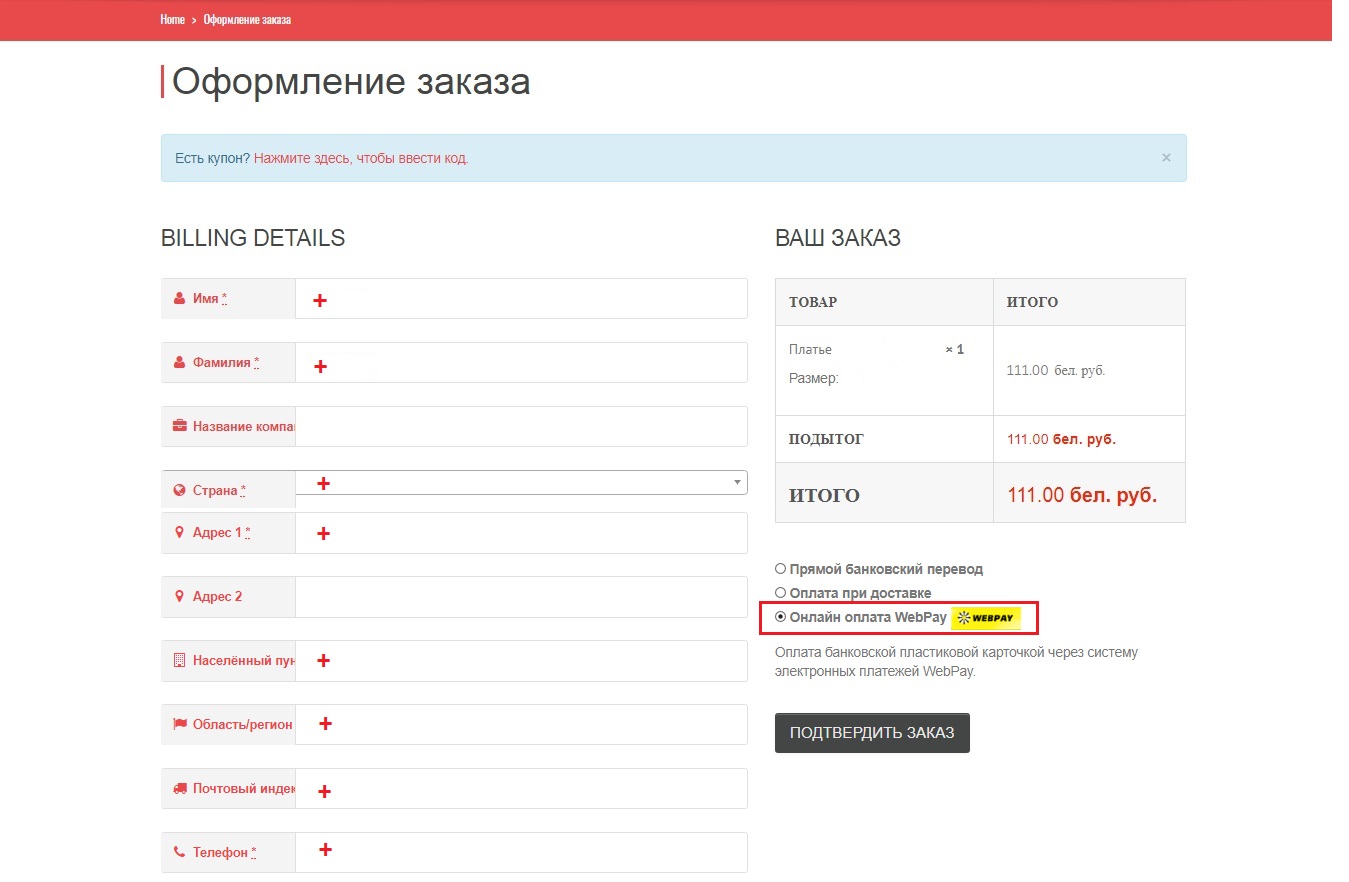Click the ПОДТВЕРДИТЬ ЗАКАЗ button
This screenshot has width=1349, height=882.
[x=871, y=732]
